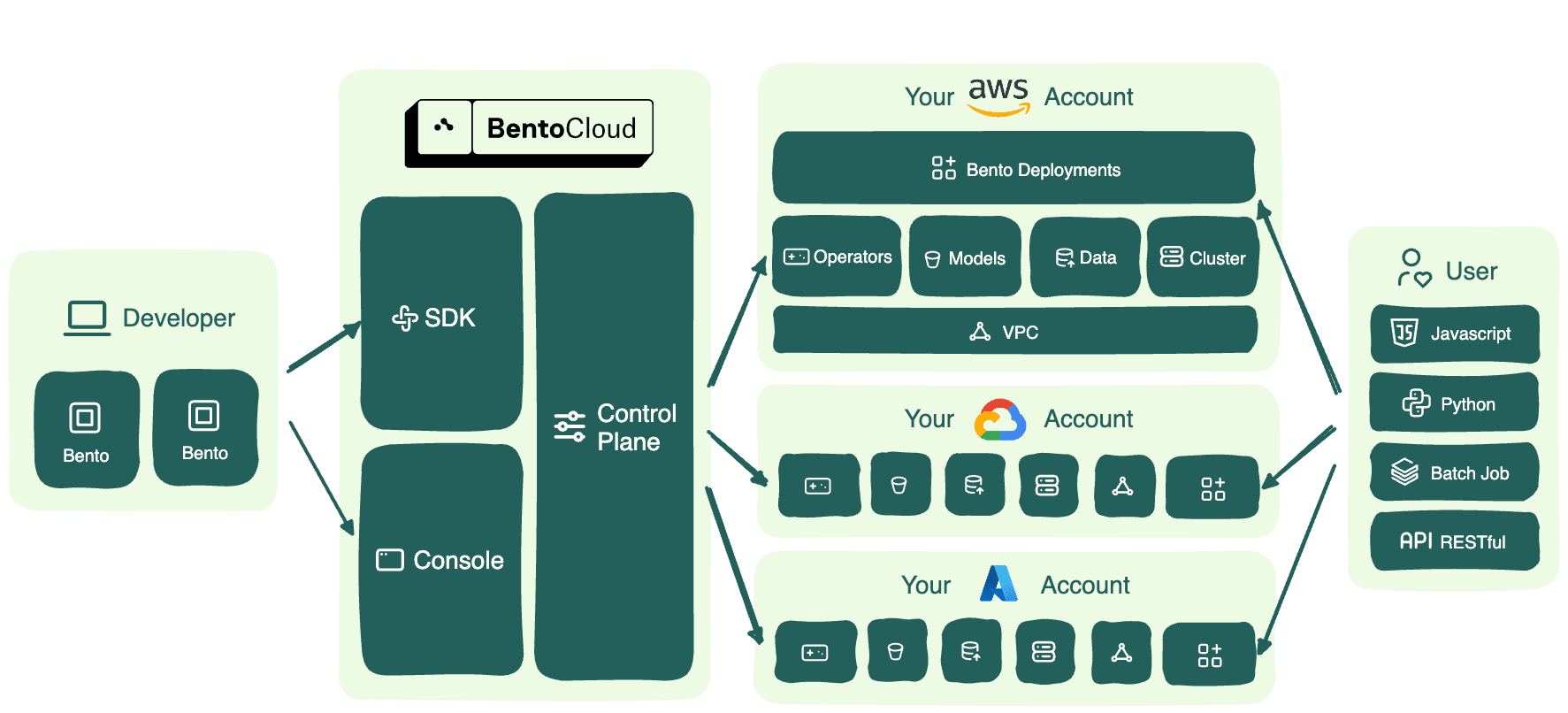Image resolution: width=1568 pixels, height=713 pixels.
Task: Click the models bucket icon in Azure account
Action: (x=896, y=651)
